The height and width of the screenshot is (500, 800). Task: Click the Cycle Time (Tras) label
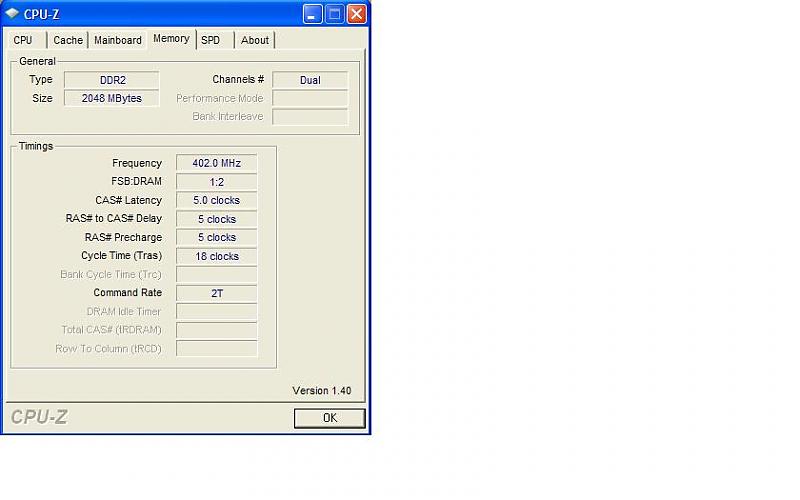[121, 256]
